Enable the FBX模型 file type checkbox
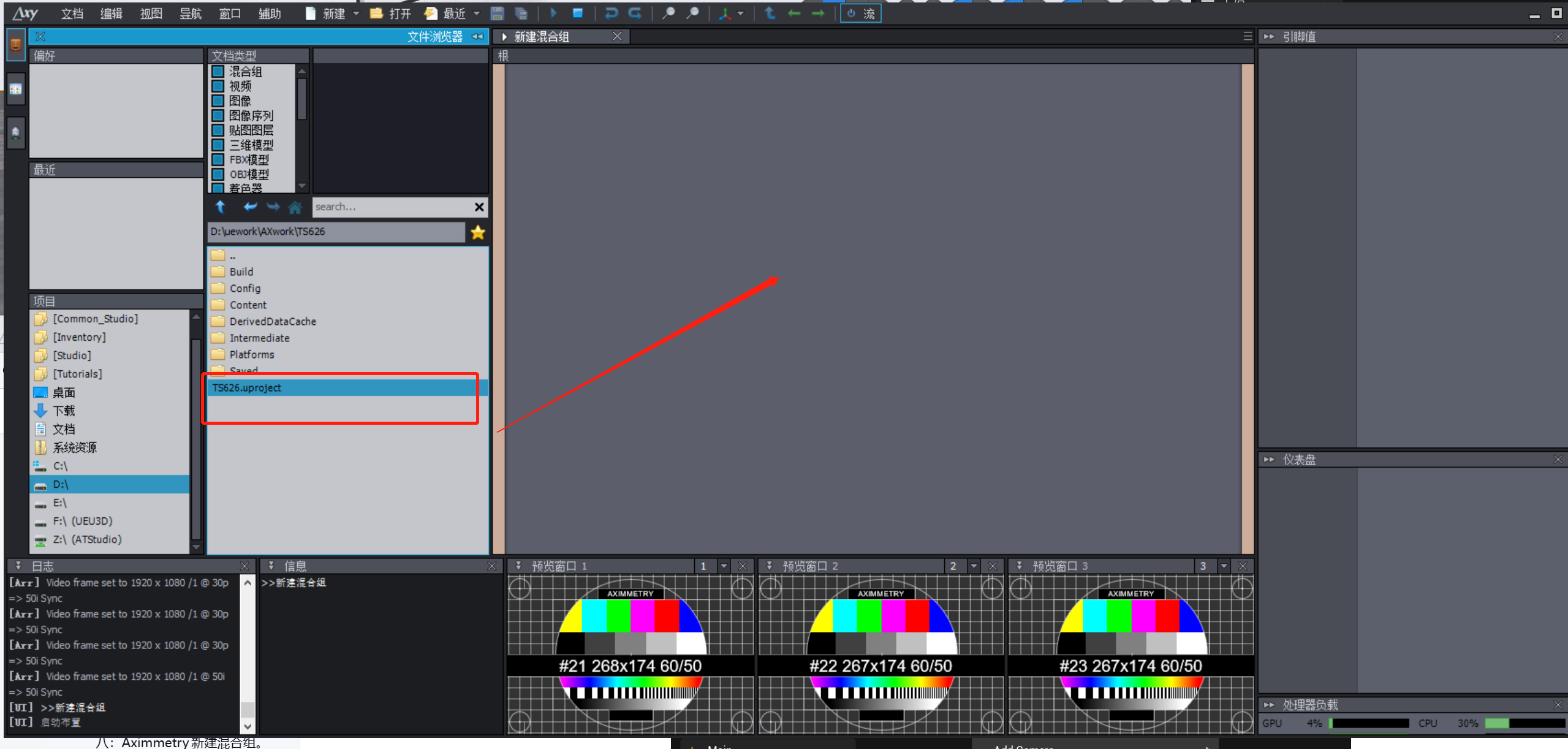1568x749 pixels. coord(218,160)
